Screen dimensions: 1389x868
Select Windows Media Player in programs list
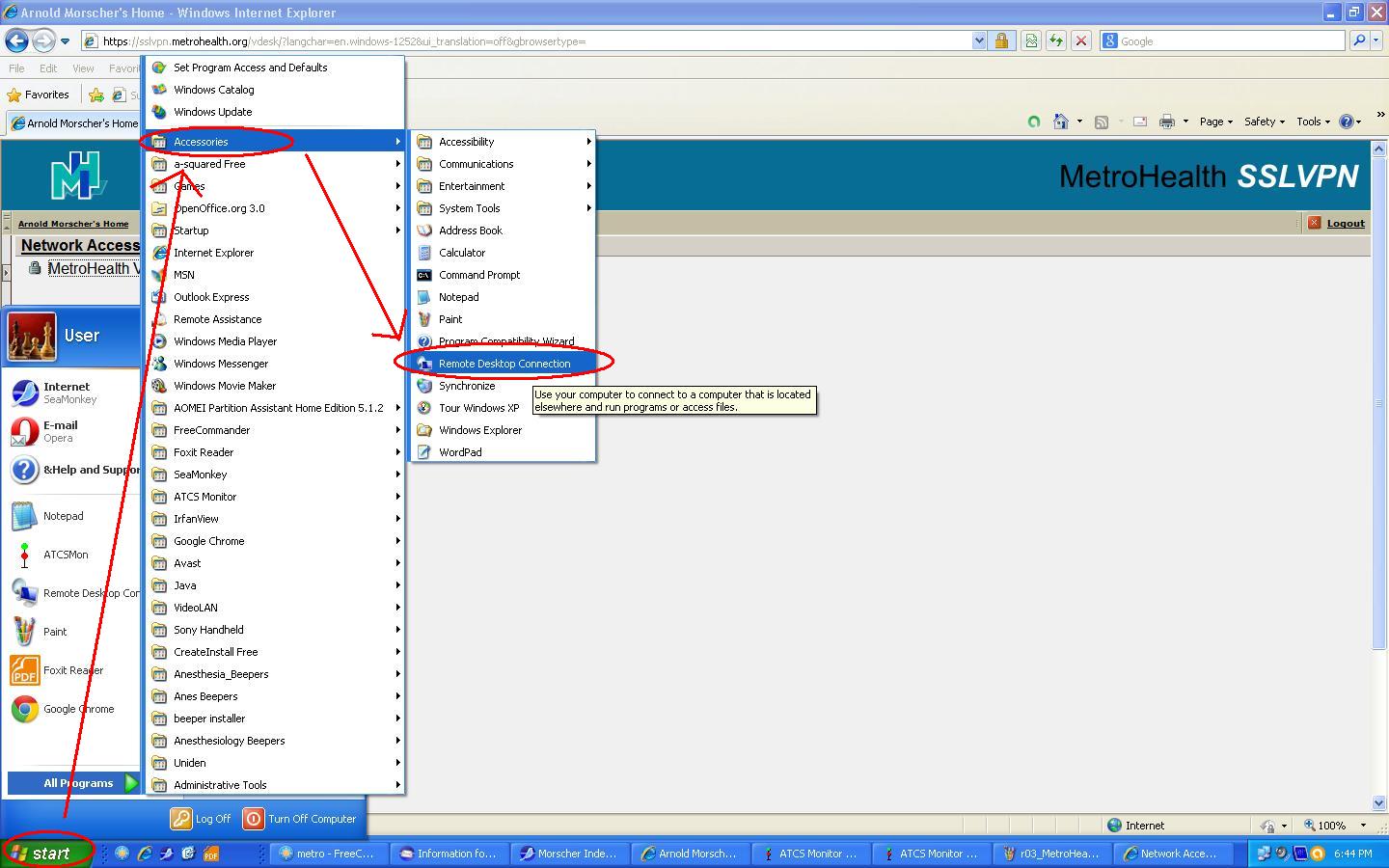click(225, 341)
